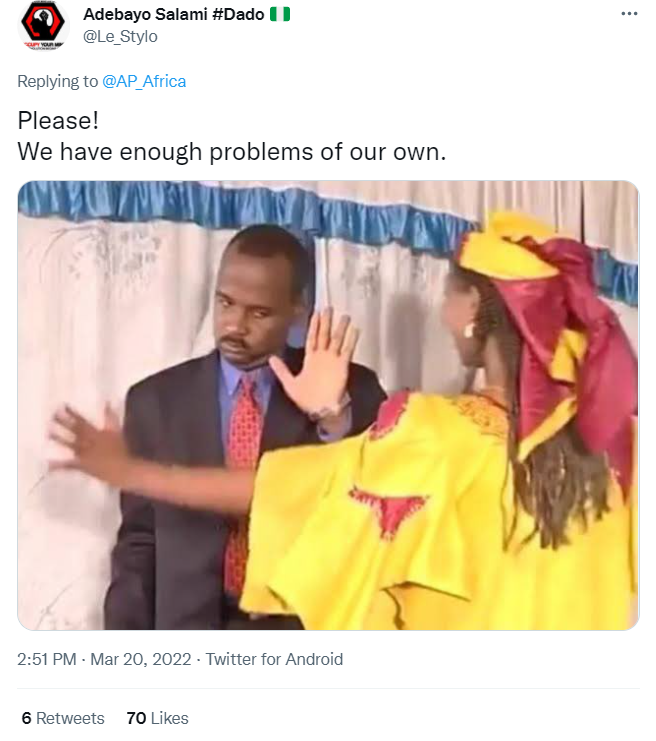The image size is (656, 741).
Task: Open the @AP_Africa mention link
Action: pyautogui.click(x=144, y=81)
